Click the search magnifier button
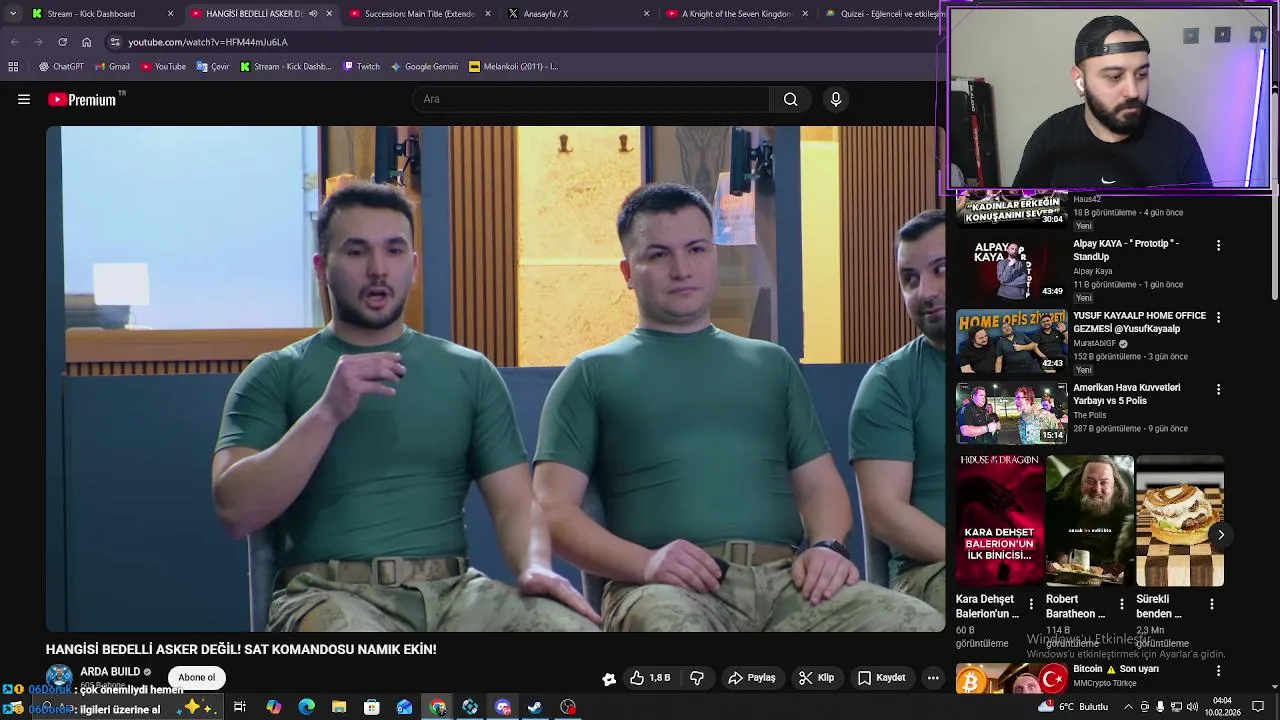1280x720 pixels. click(x=790, y=99)
